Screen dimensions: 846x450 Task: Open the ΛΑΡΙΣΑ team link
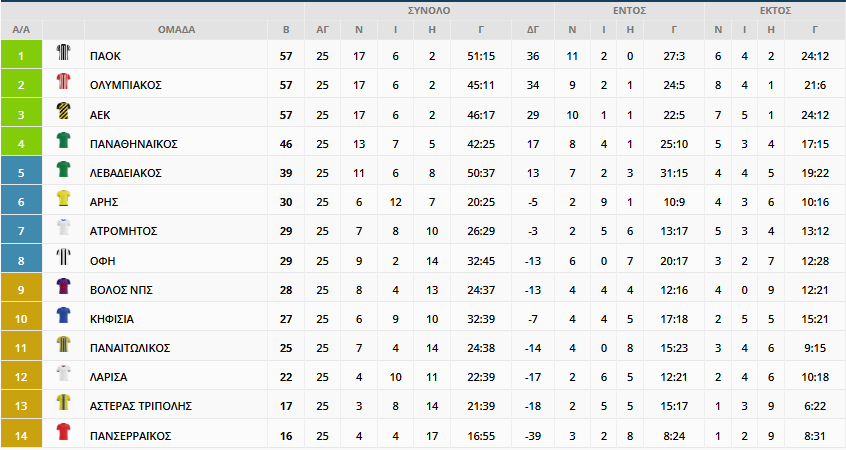tap(108, 377)
